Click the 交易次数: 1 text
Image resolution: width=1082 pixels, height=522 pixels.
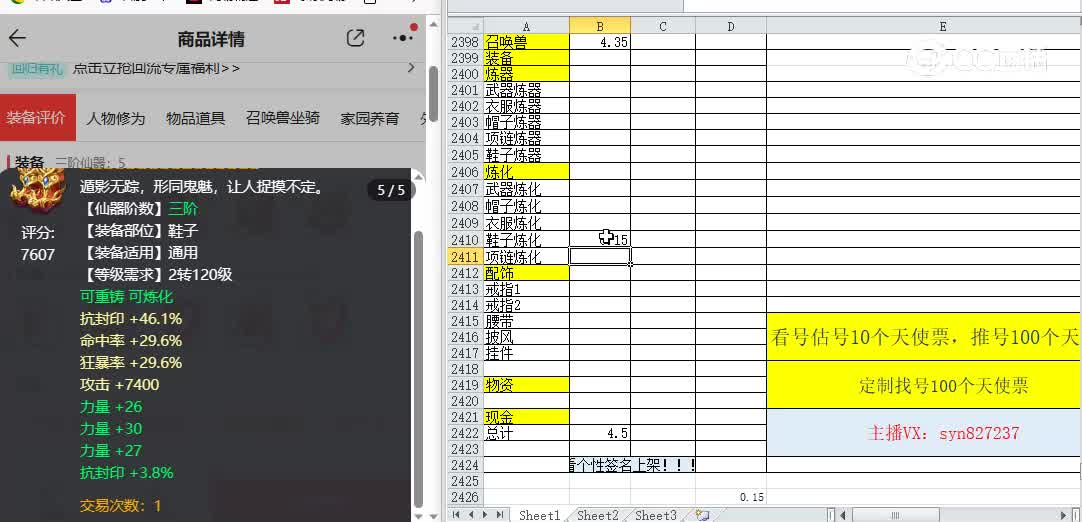120,505
